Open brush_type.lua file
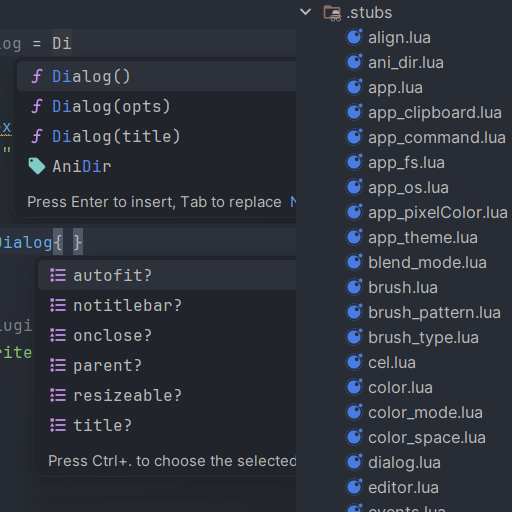The height and width of the screenshot is (512, 512). point(423,337)
